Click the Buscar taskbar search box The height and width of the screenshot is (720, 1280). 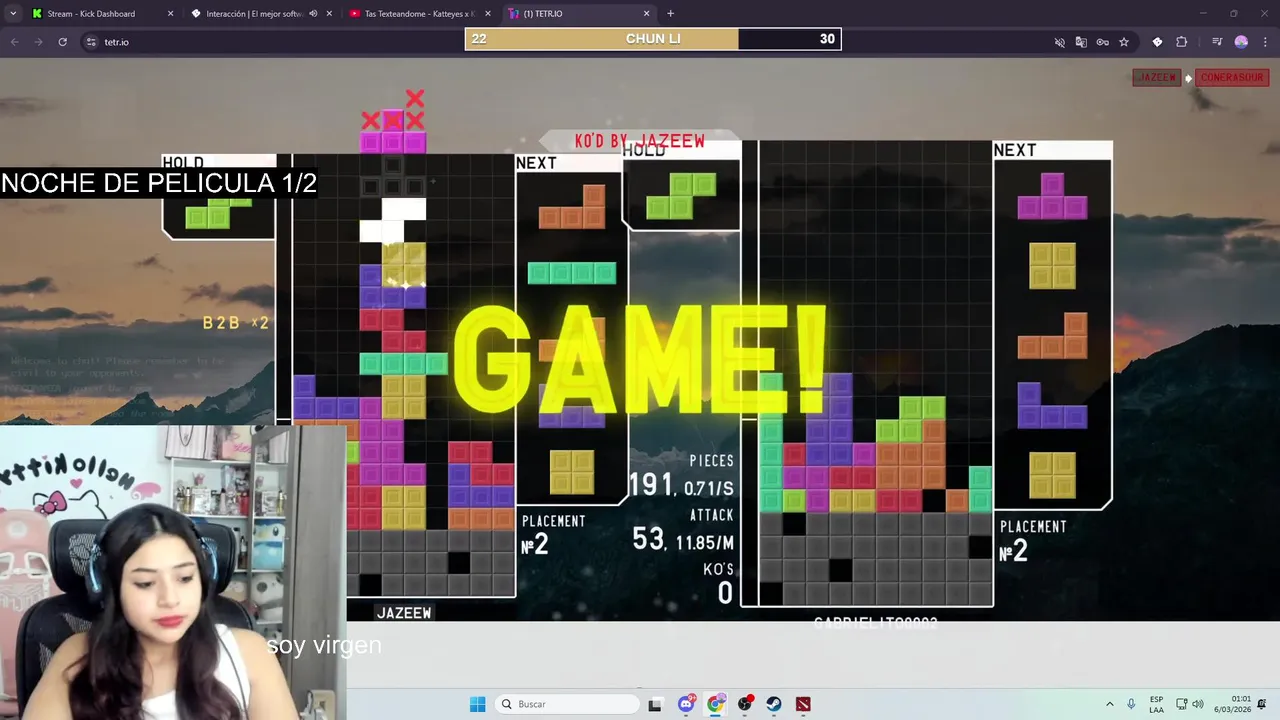[x=567, y=704]
